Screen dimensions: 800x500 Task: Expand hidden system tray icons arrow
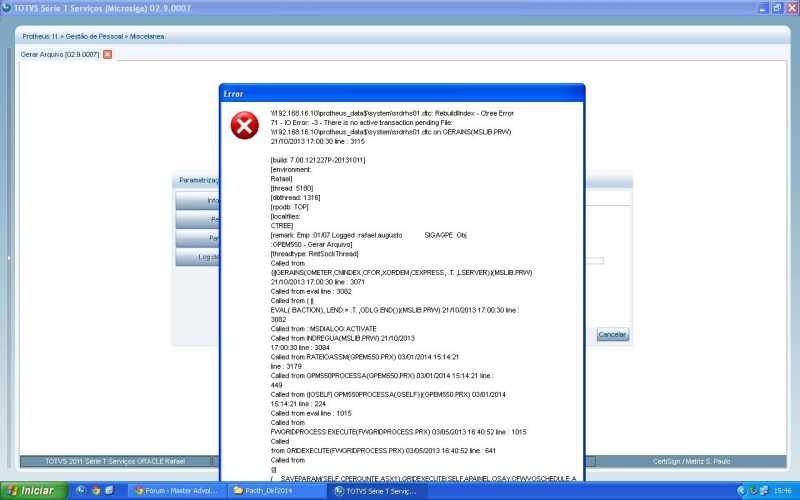click(x=741, y=491)
